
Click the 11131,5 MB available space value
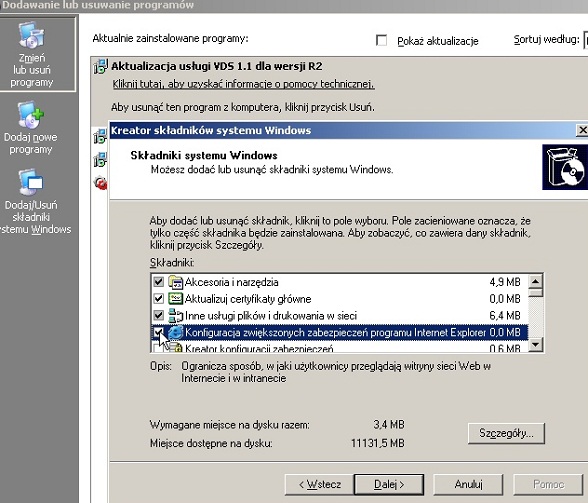pyautogui.click(x=378, y=443)
